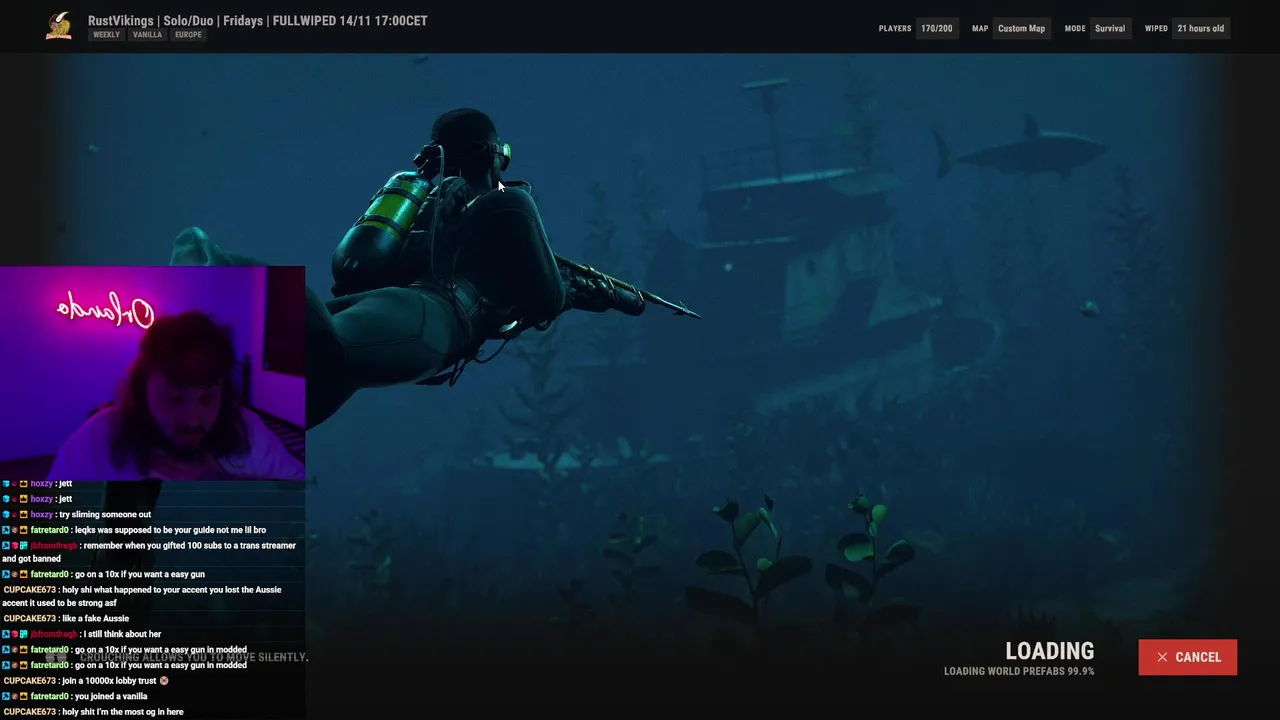Cancel the server loading
Screen dimensions: 1280x720
coord(1187,657)
